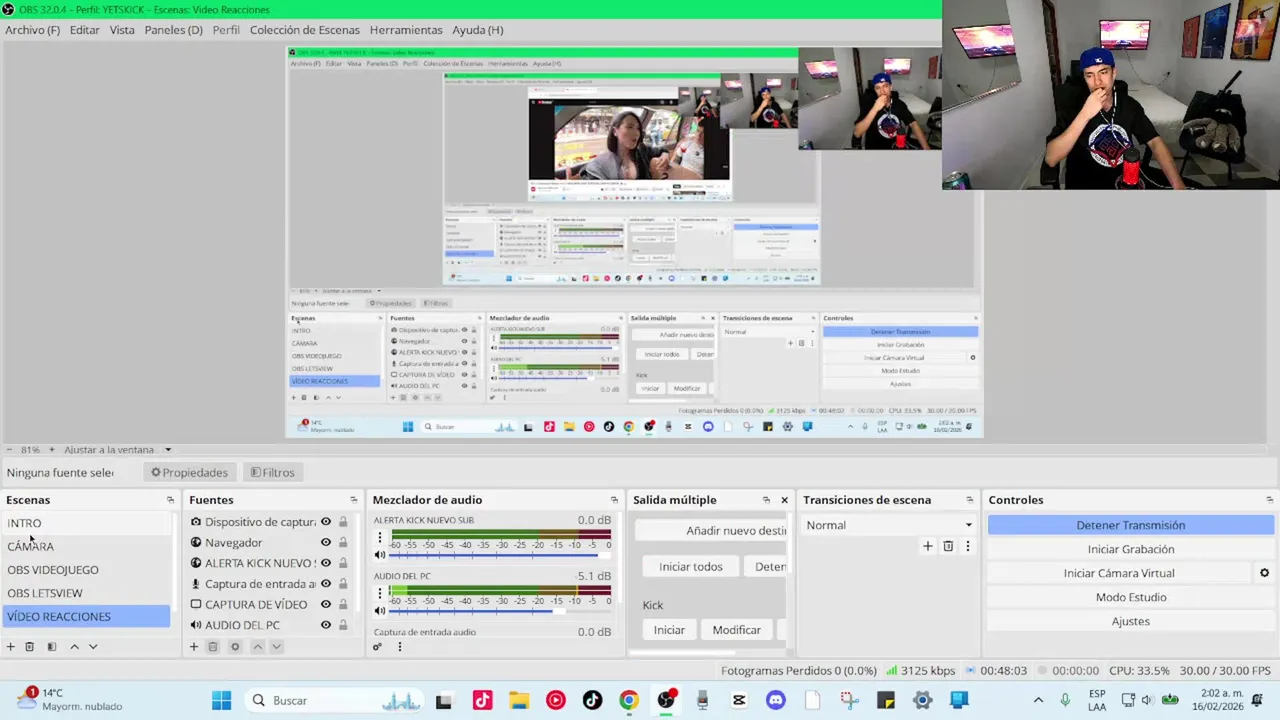The height and width of the screenshot is (720, 1280).
Task: Open Ajustes settings button
Action: (x=1131, y=621)
